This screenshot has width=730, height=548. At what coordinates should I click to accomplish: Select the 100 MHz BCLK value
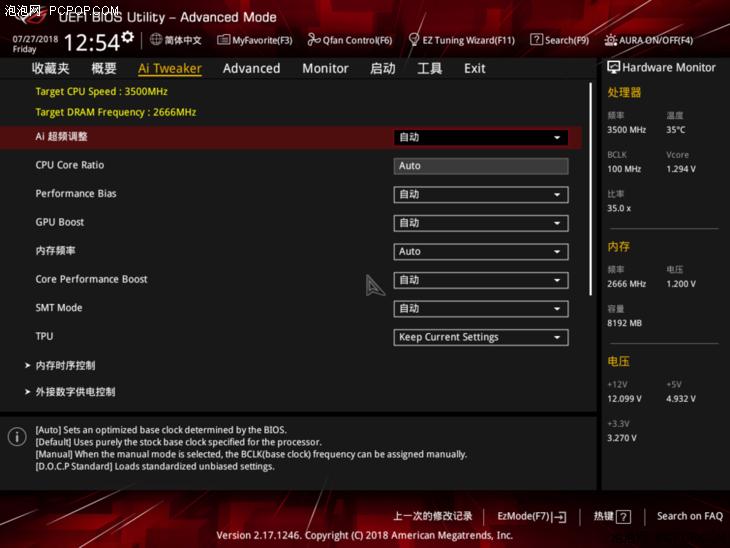[x=624, y=169]
